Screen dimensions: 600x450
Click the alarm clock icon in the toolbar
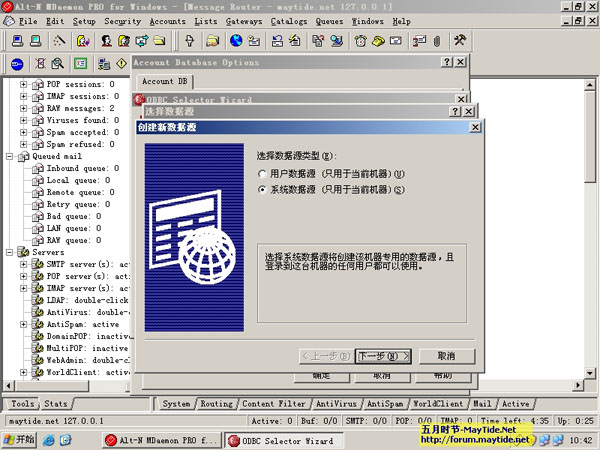[x=360, y=41]
